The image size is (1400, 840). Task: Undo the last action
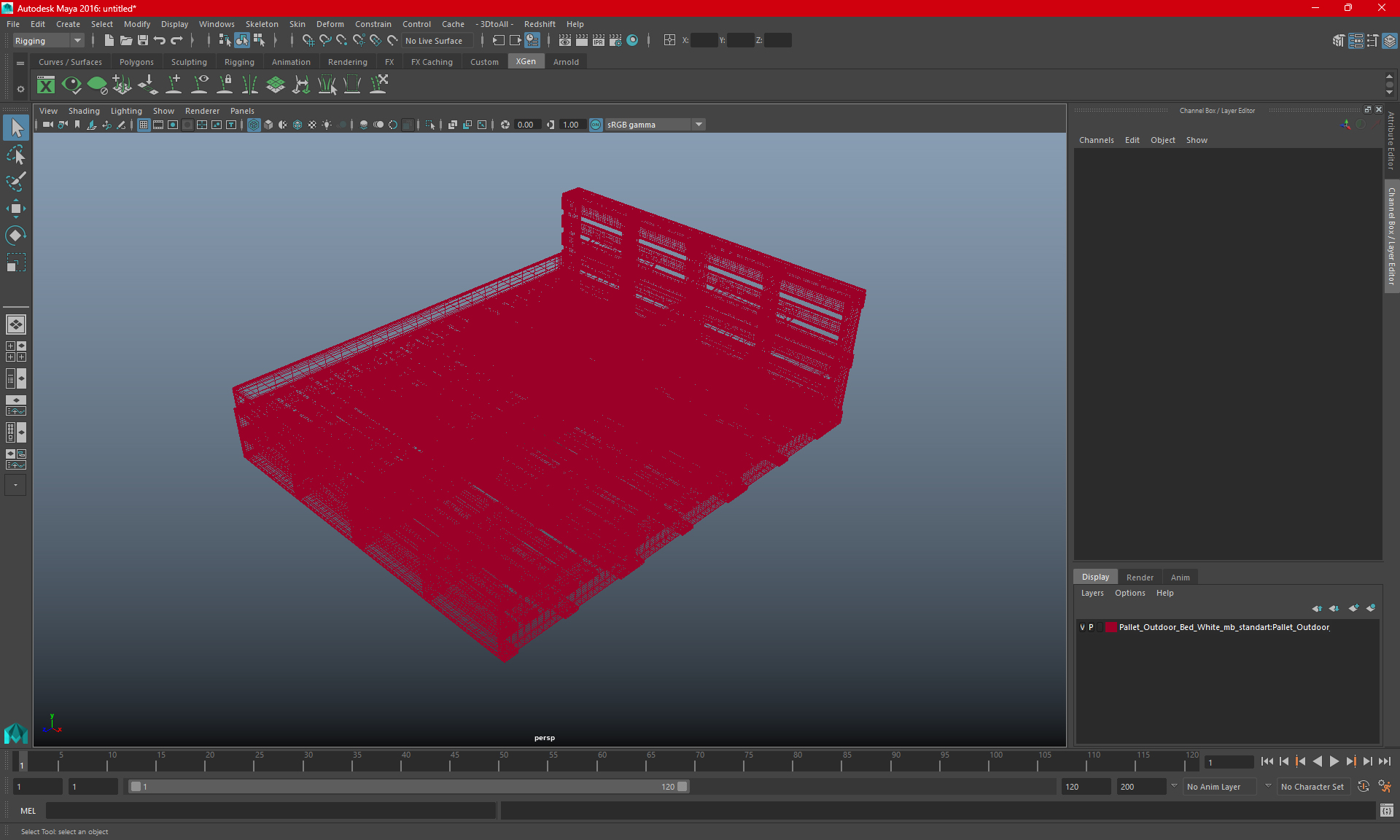[160, 41]
